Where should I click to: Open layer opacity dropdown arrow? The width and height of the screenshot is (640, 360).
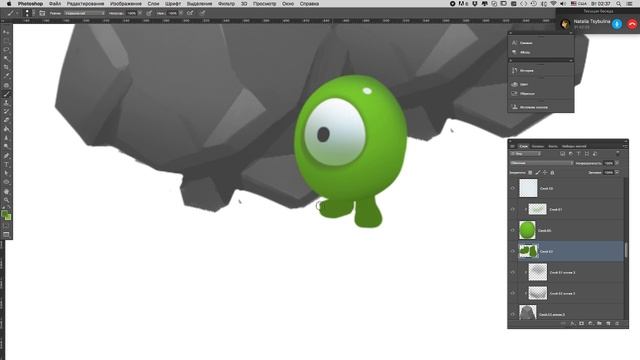617,163
